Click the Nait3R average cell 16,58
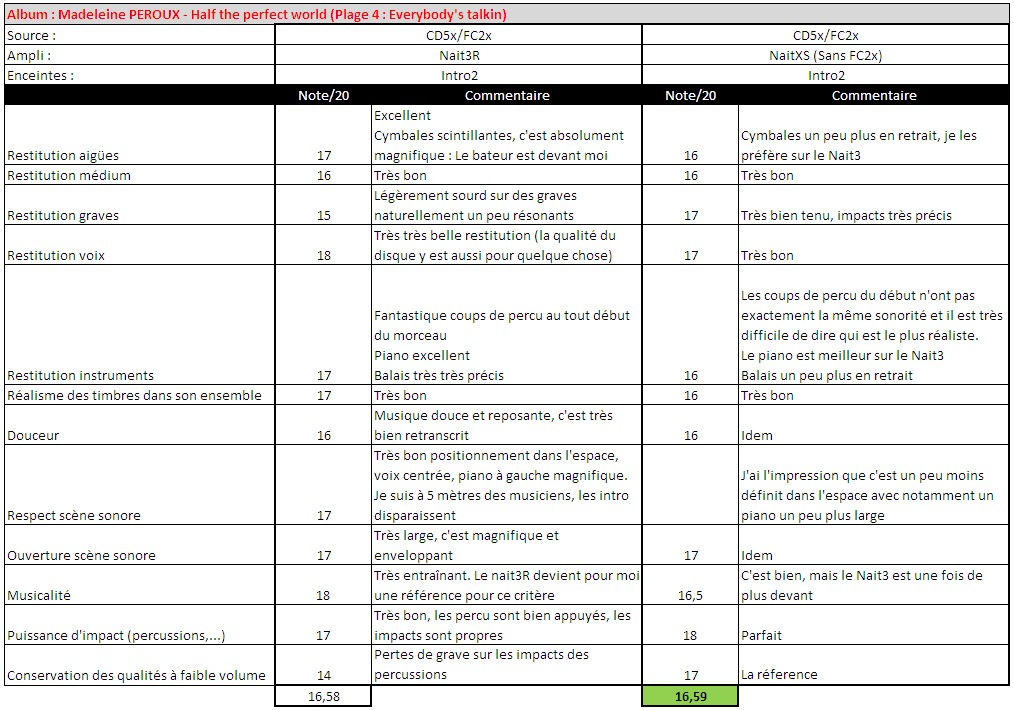The width and height of the screenshot is (1014, 710). pos(323,696)
